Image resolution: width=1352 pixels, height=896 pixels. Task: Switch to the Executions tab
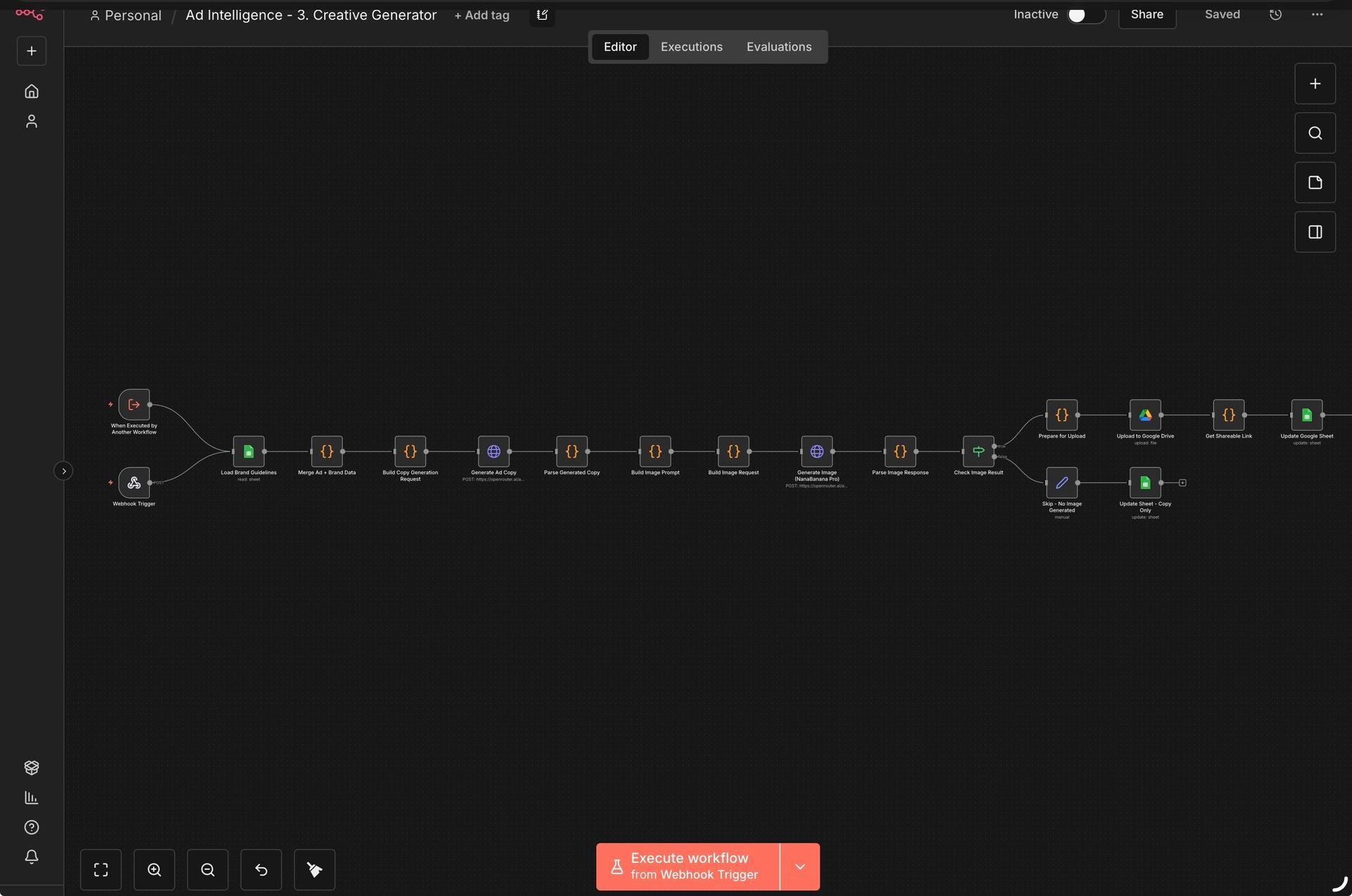point(691,47)
